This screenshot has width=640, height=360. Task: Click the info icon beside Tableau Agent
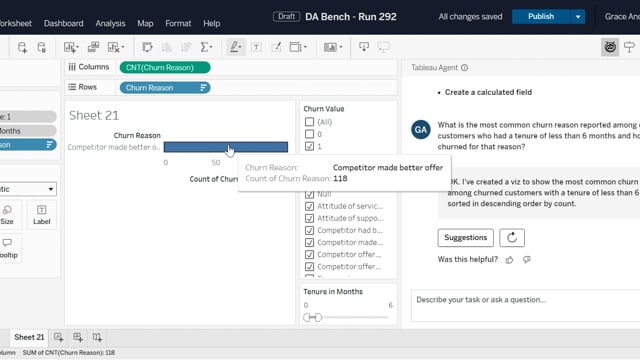pyautogui.click(x=464, y=68)
